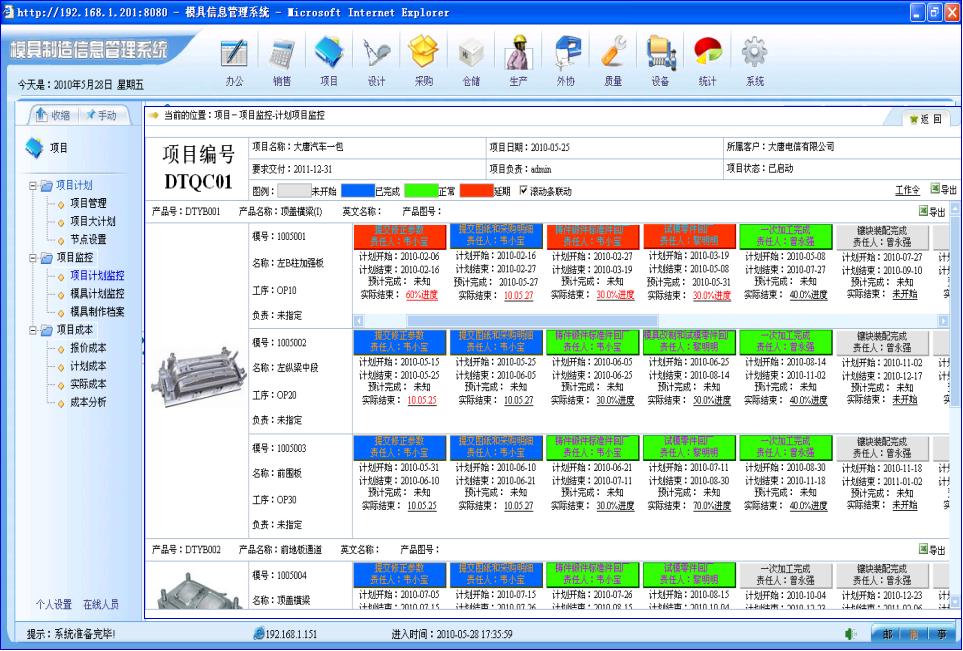Click the 采购 (Purchasing) icon

[x=423, y=52]
